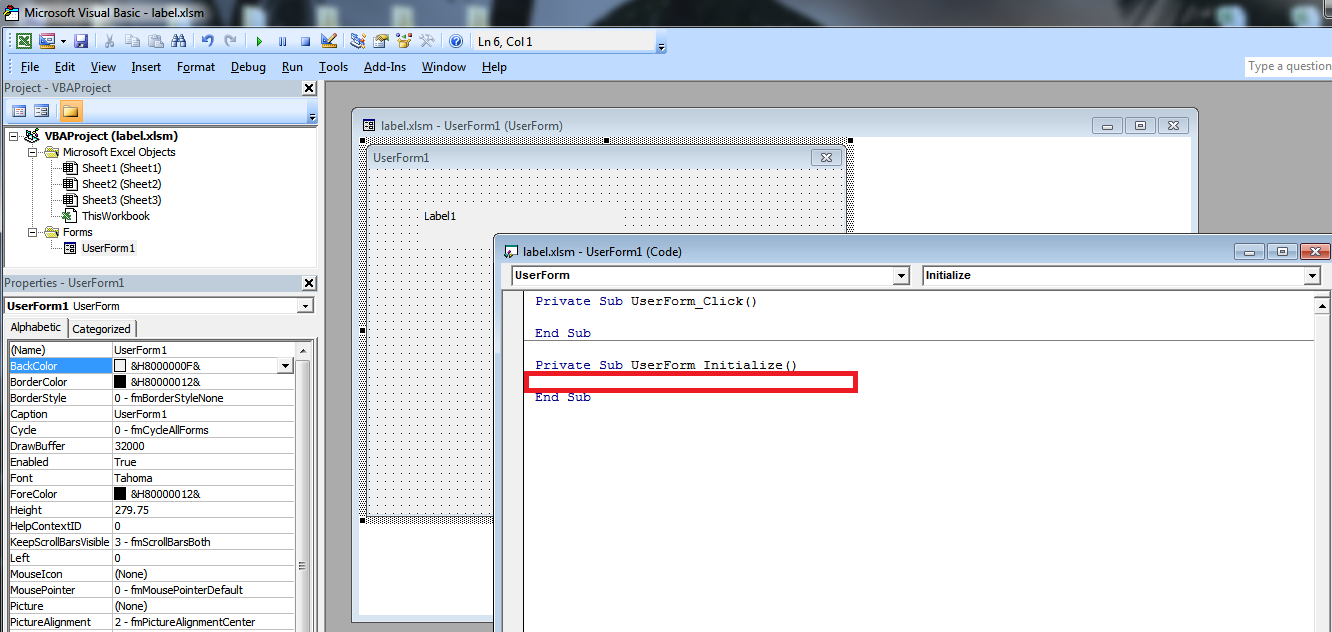Open the File menu

(x=30, y=67)
